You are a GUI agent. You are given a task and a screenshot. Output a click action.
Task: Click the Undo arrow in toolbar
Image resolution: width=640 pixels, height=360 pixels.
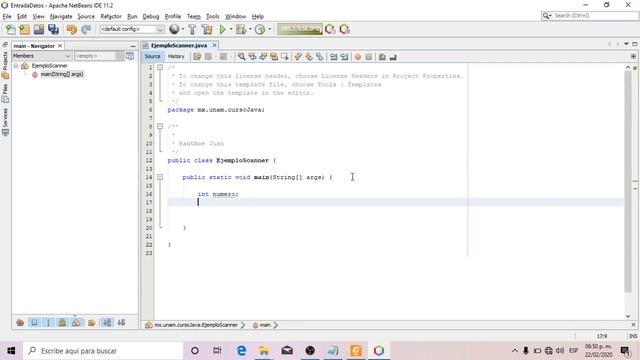tap(72, 29)
